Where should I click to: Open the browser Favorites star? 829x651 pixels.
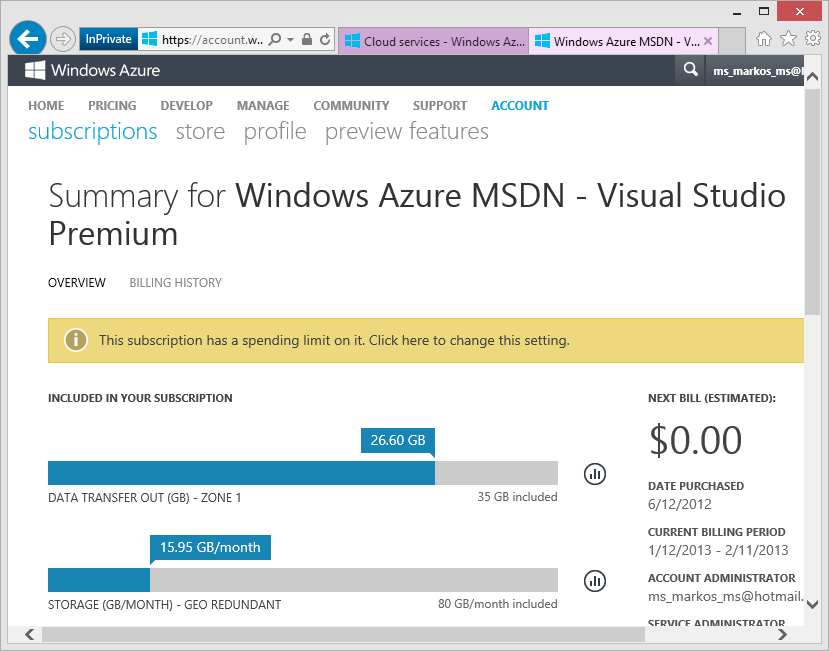(788, 39)
